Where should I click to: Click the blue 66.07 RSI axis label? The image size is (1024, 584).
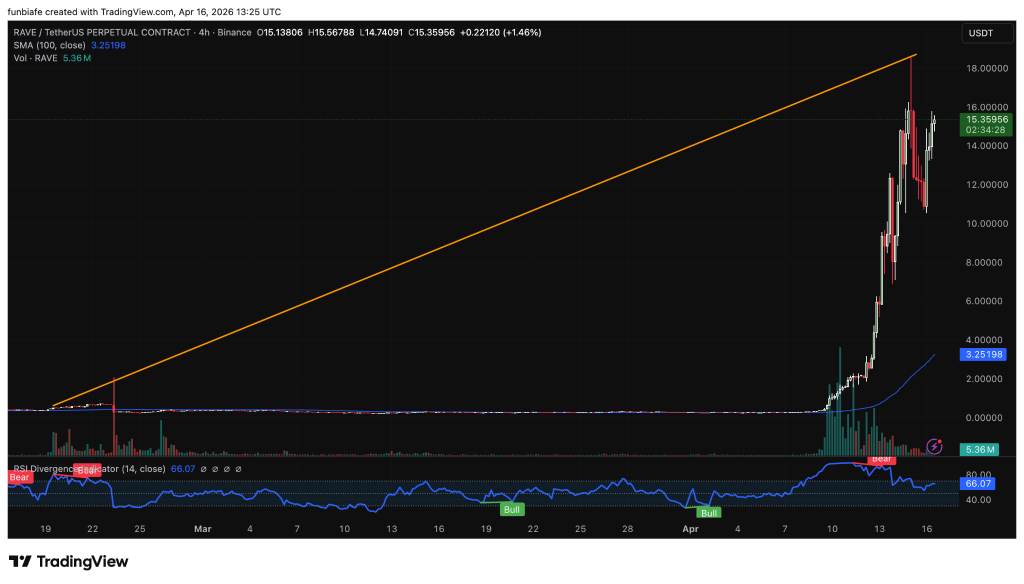(978, 483)
